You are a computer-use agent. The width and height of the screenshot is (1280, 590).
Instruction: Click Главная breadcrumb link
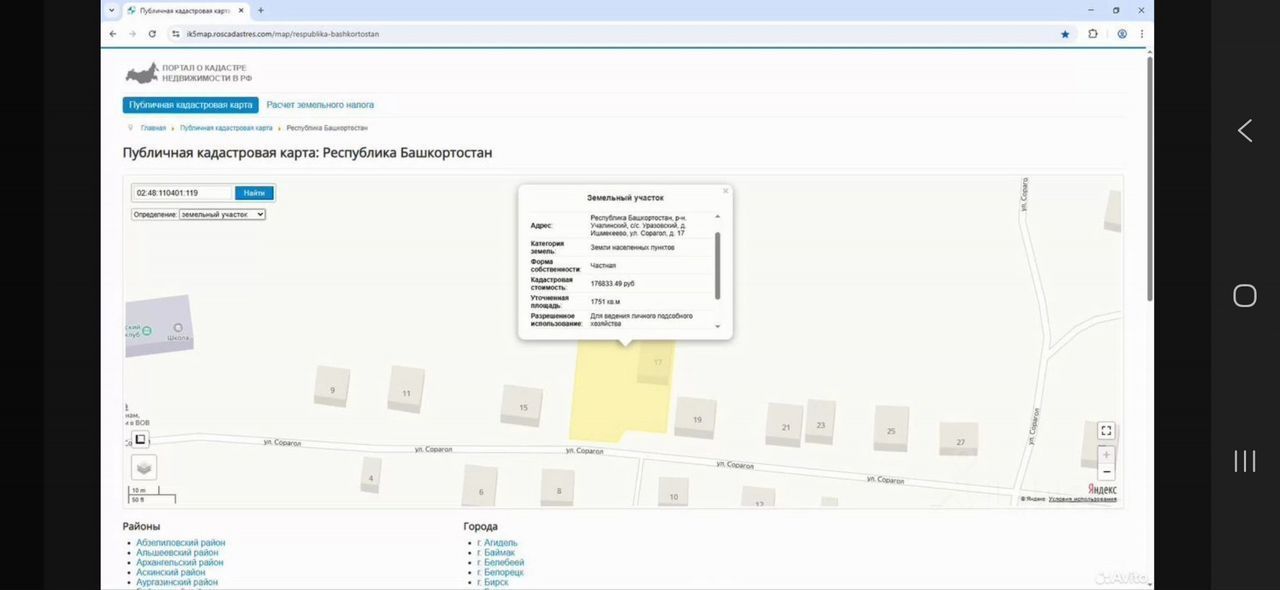153,128
